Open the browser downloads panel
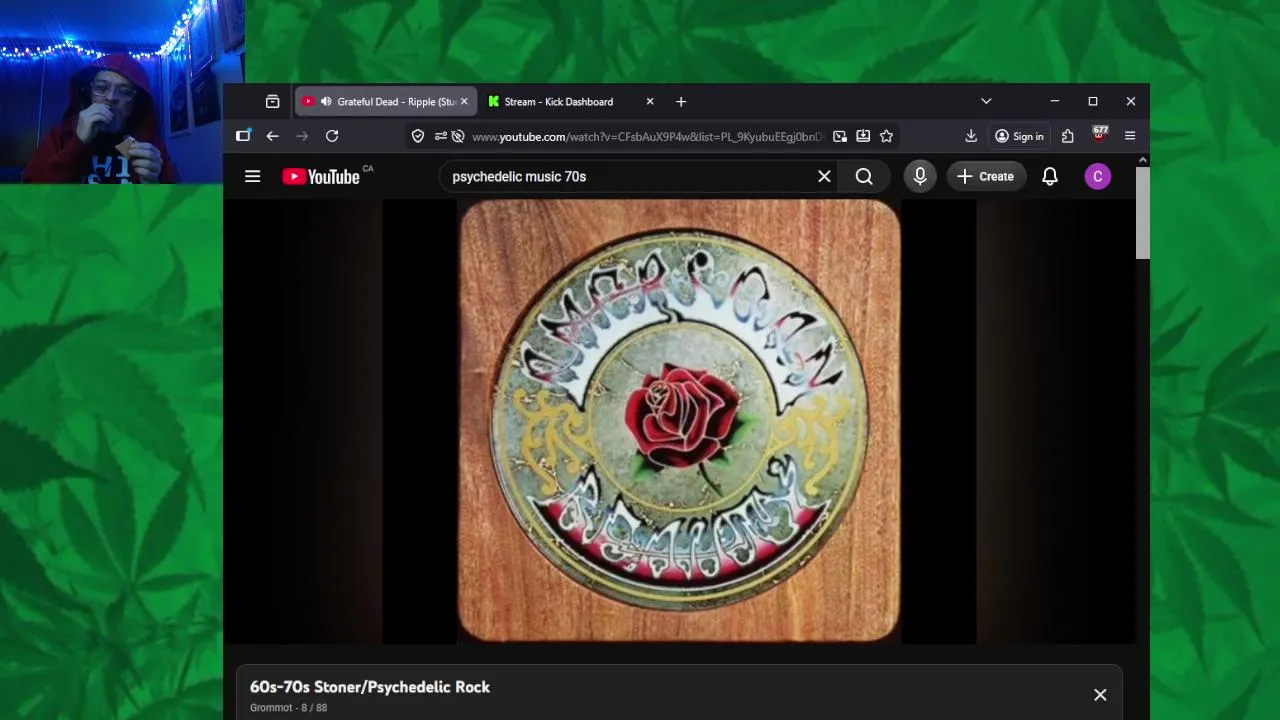 pyautogui.click(x=971, y=136)
